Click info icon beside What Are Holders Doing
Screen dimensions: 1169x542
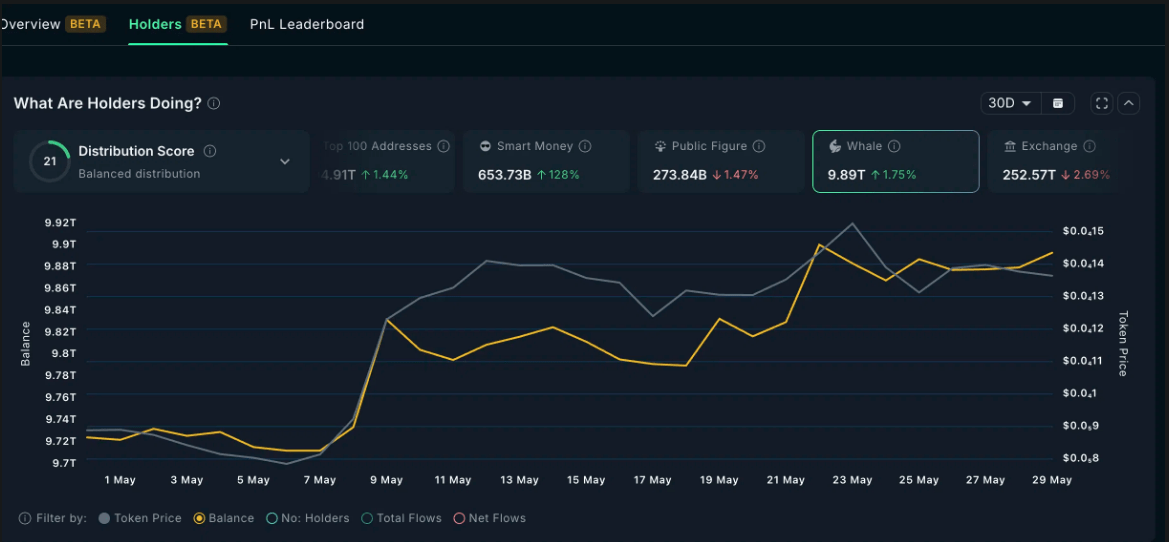point(214,104)
